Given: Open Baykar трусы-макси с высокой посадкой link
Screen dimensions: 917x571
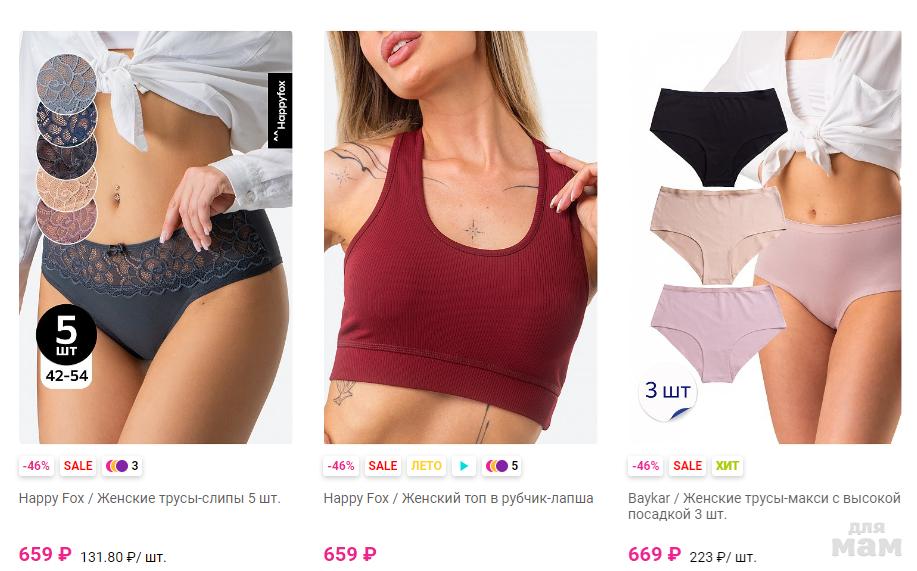Looking at the screenshot, I should click(764, 506).
